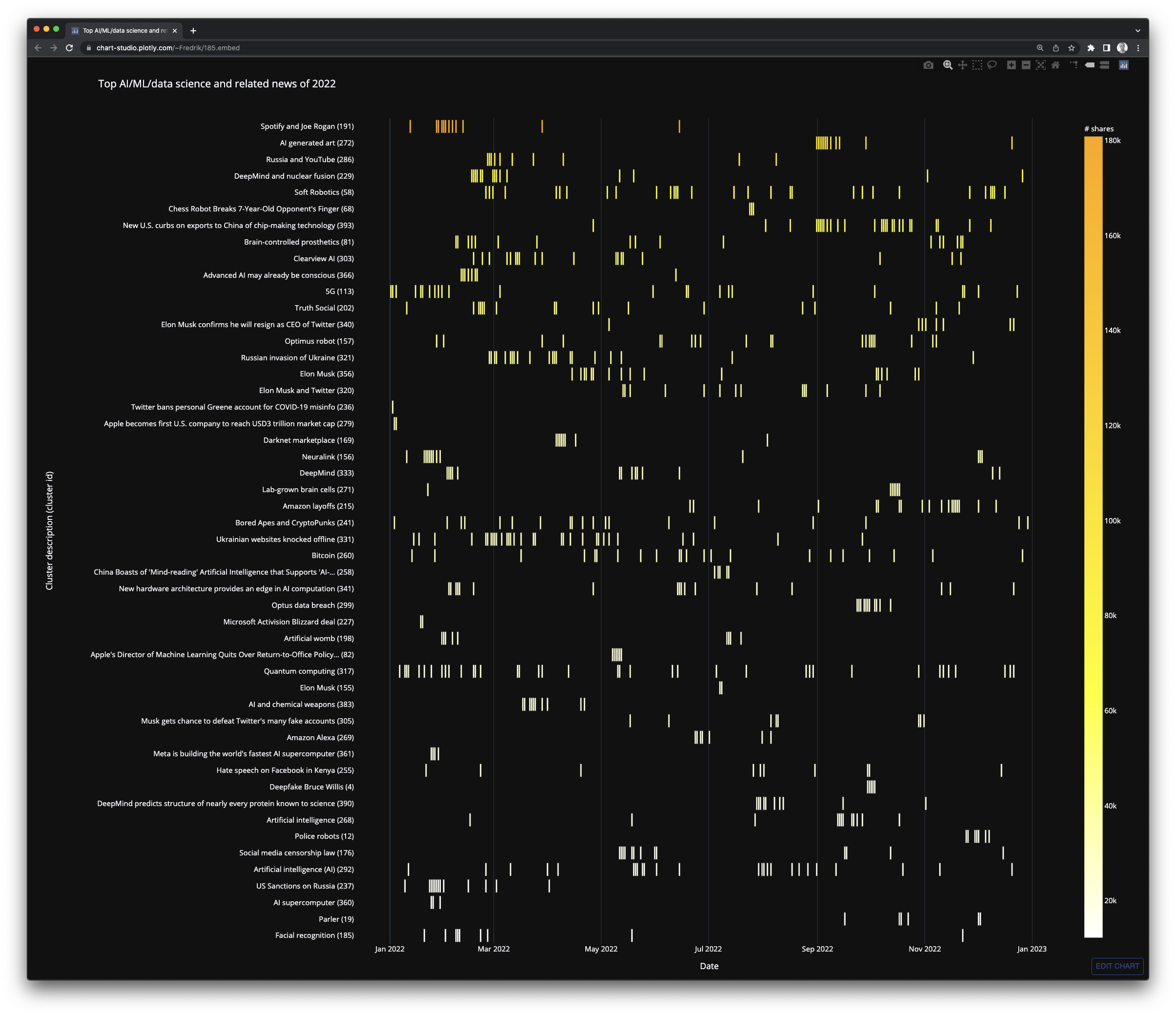Click the 'Parler (19)' label

click(336, 919)
